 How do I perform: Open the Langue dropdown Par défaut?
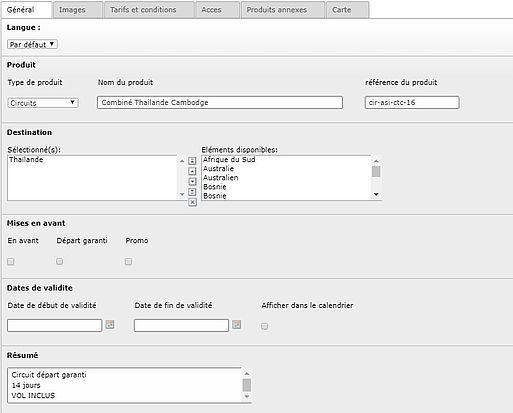[32, 44]
